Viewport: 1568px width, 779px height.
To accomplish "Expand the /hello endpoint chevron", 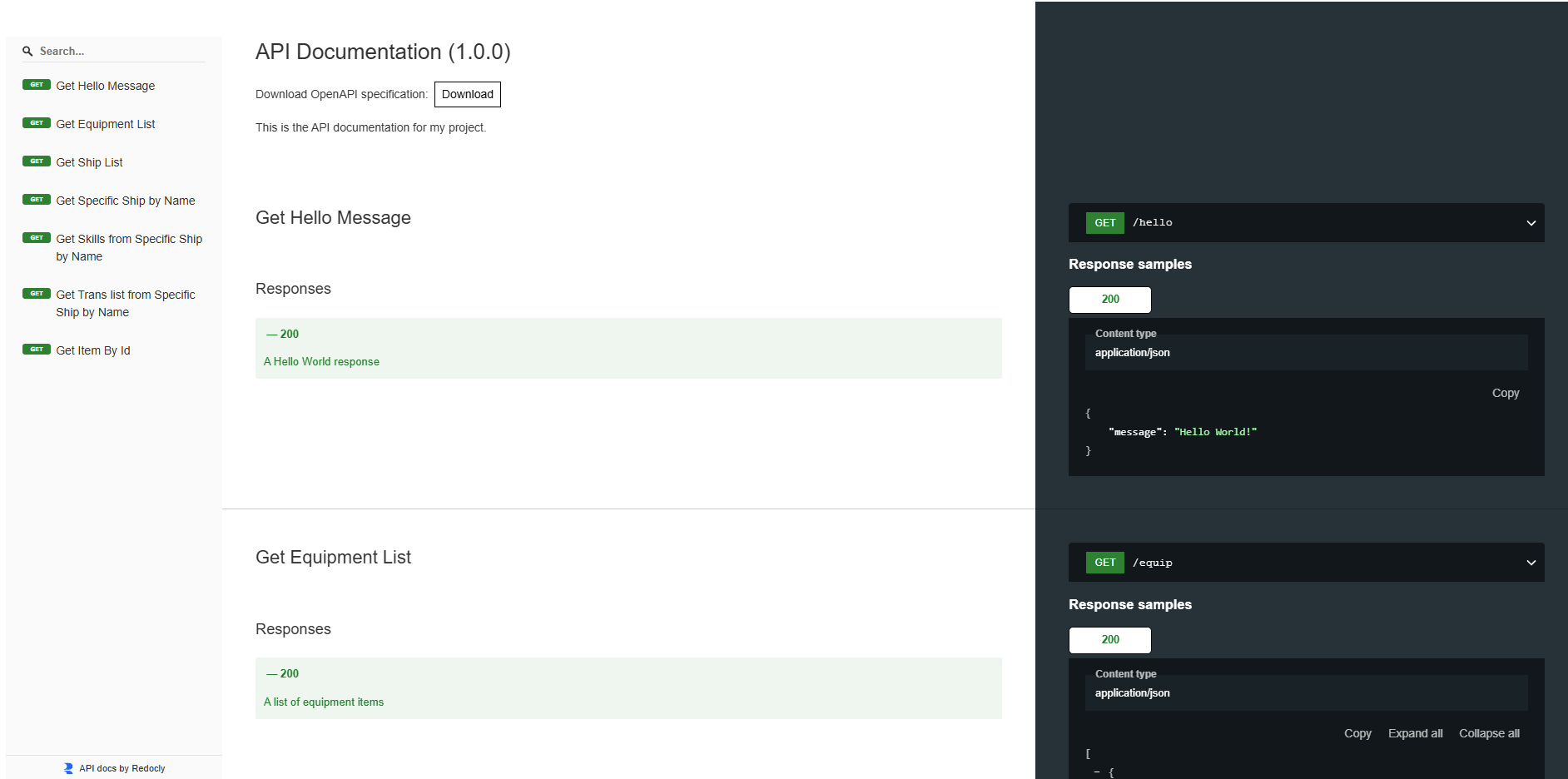I will (x=1531, y=223).
